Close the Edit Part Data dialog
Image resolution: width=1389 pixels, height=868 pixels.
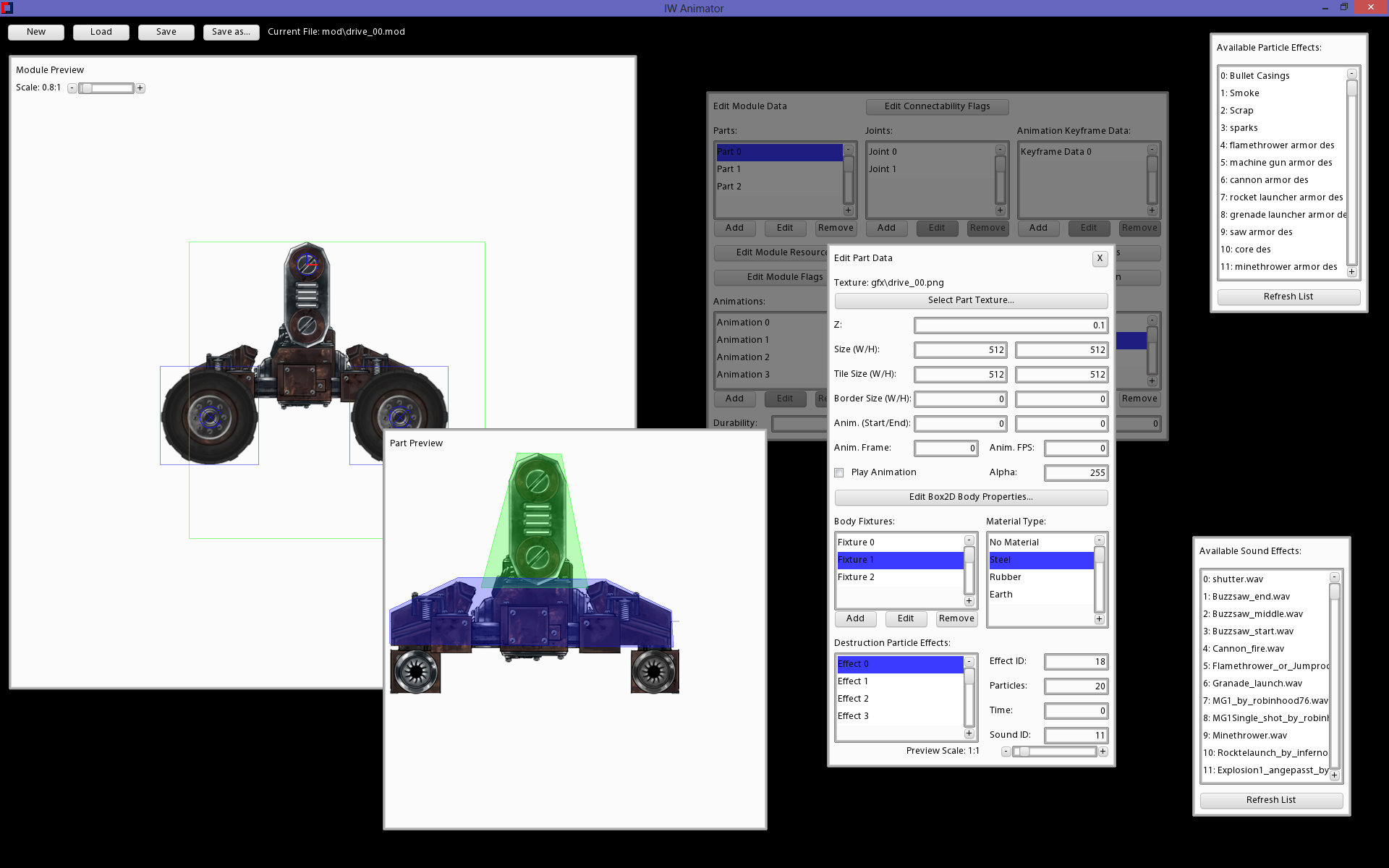(1100, 258)
